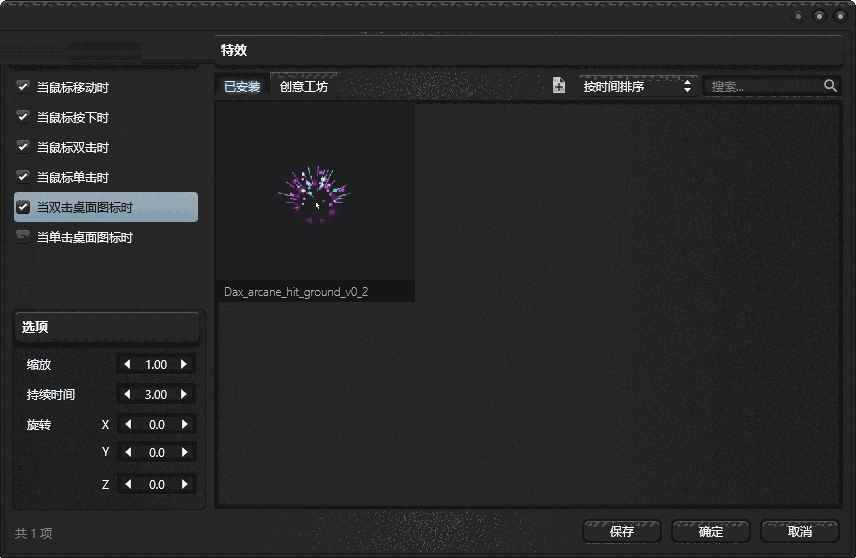The image size is (856, 558).
Task: Click the 确定 button
Action: [711, 531]
